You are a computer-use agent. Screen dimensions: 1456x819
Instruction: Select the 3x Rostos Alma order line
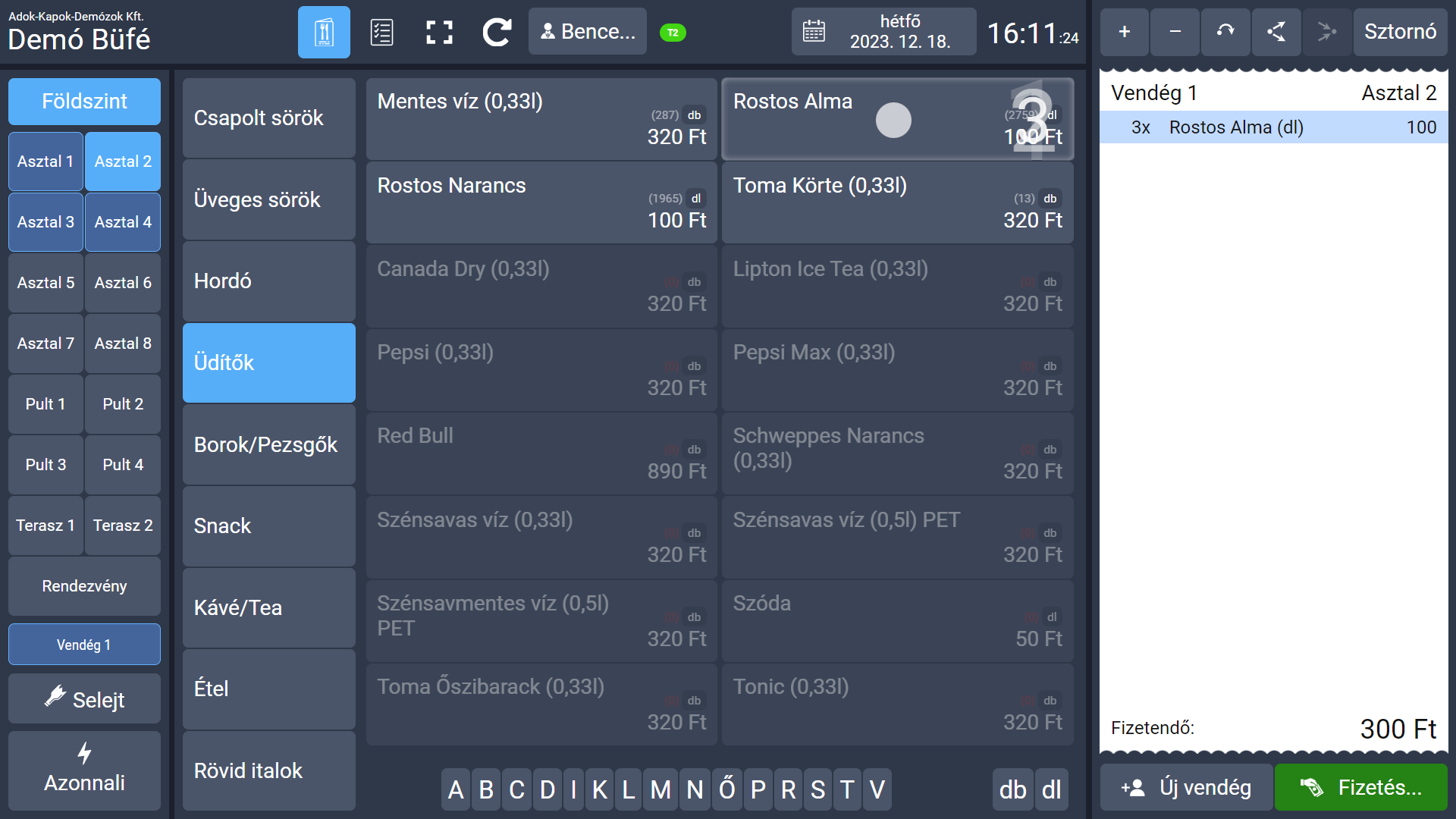[1273, 127]
